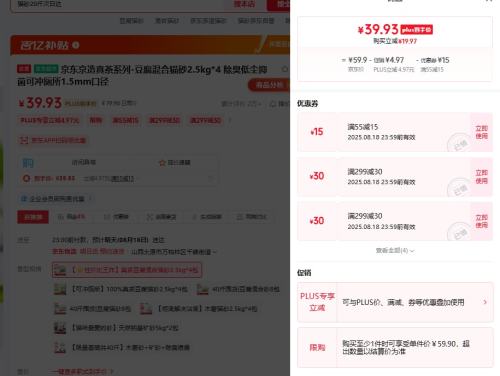The height and width of the screenshot is (376, 500).
Task: Open the PLUS专享立减 promotion row
Action: pyautogui.click(x=395, y=302)
